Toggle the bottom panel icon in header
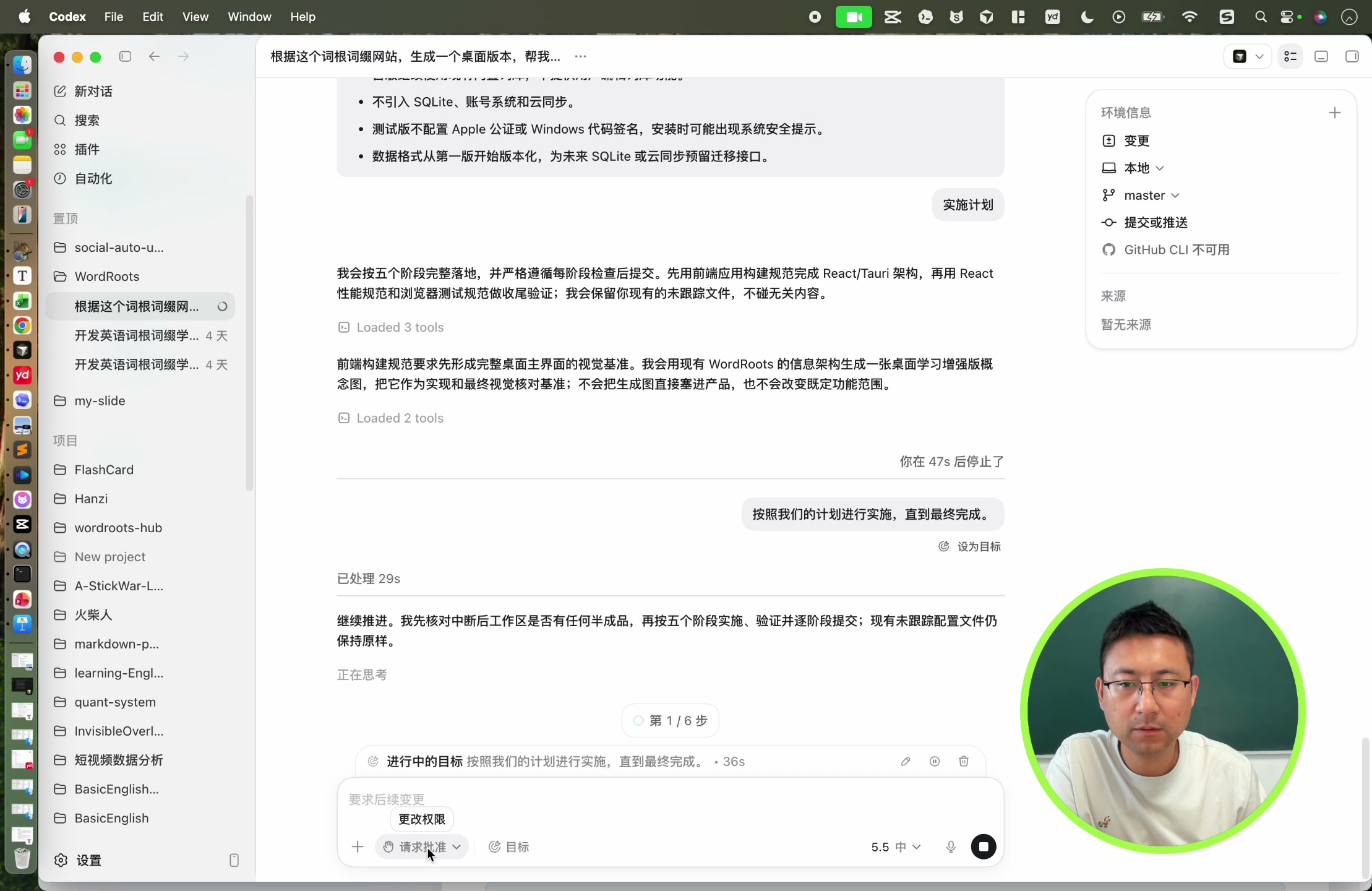The height and width of the screenshot is (891, 1372). click(x=1321, y=56)
